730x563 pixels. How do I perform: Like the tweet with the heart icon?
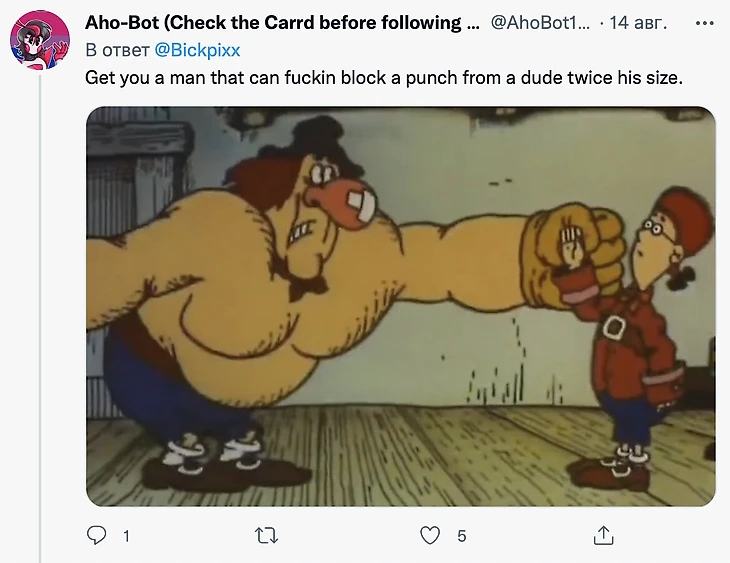point(430,536)
